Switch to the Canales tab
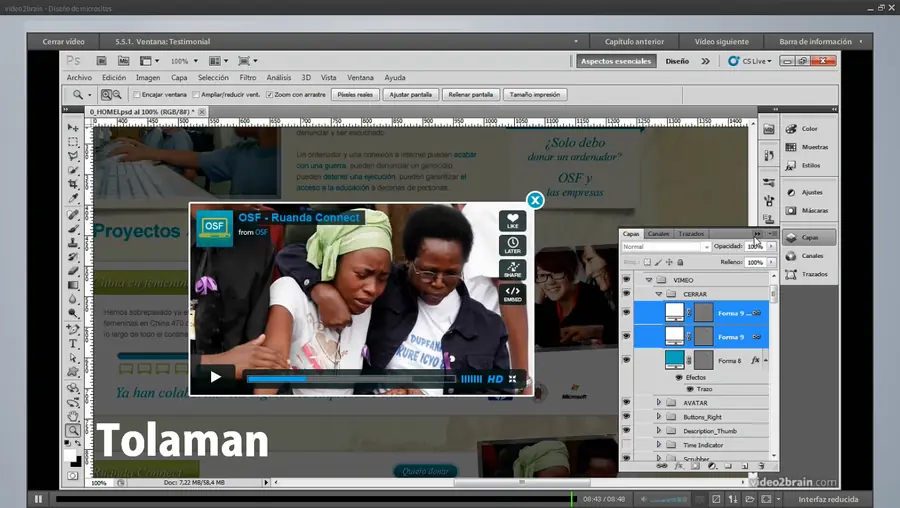Screen dimensions: 900x508 659,234
